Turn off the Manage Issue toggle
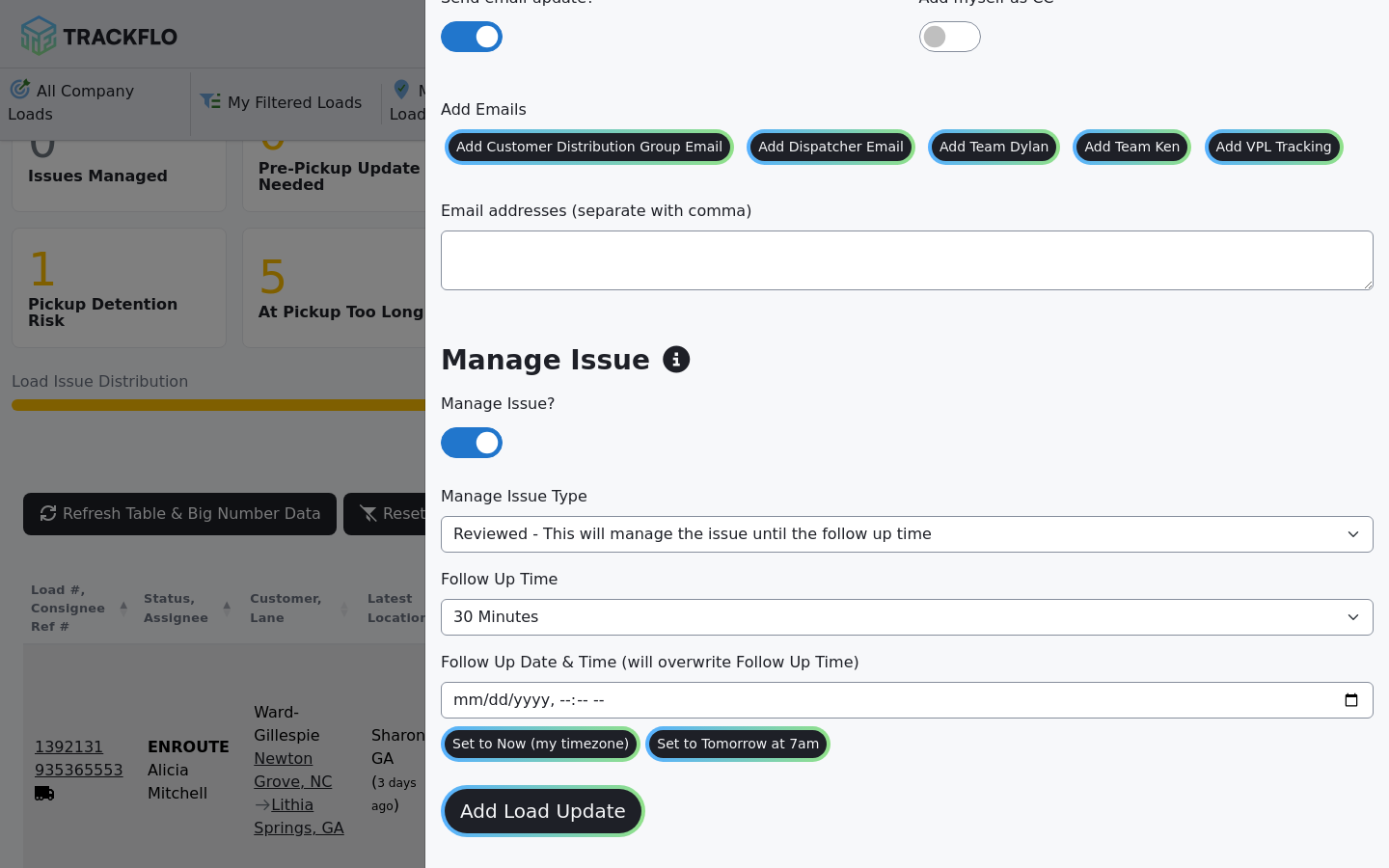 (x=472, y=443)
